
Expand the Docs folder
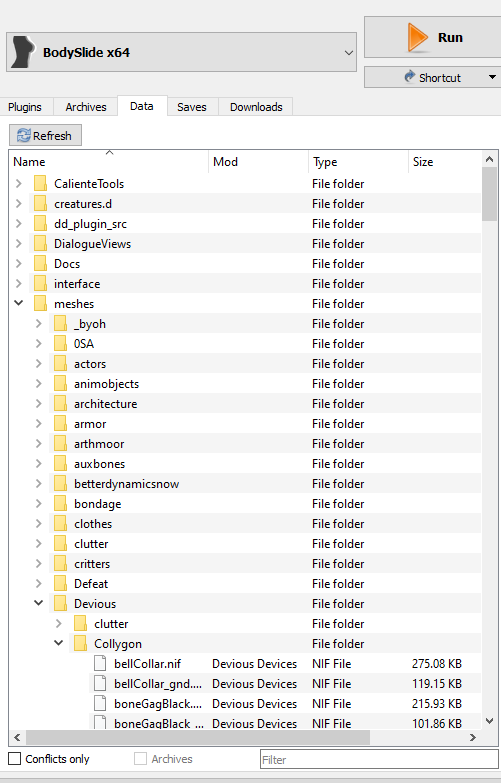click(x=19, y=264)
